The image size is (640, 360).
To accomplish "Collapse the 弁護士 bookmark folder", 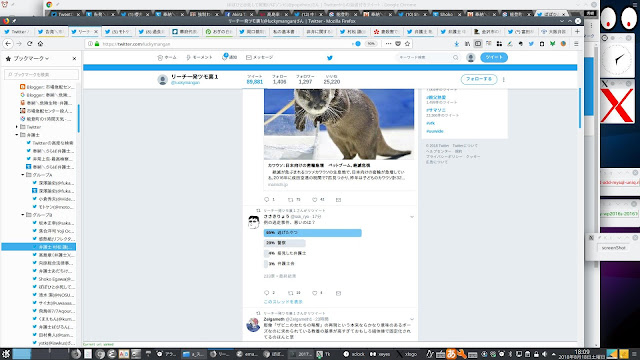I will (17, 135).
